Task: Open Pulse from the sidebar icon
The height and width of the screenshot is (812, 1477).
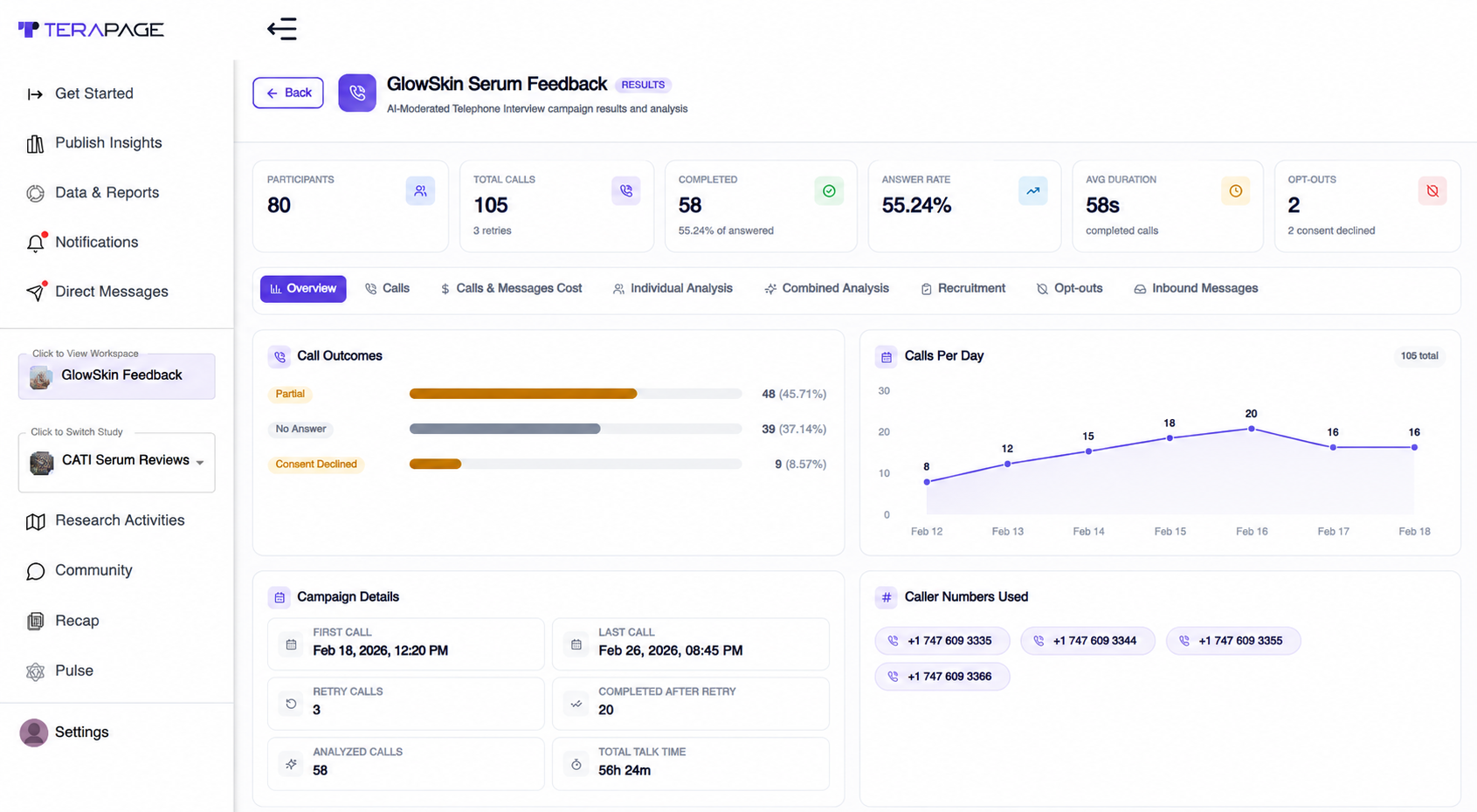Action: coord(35,671)
